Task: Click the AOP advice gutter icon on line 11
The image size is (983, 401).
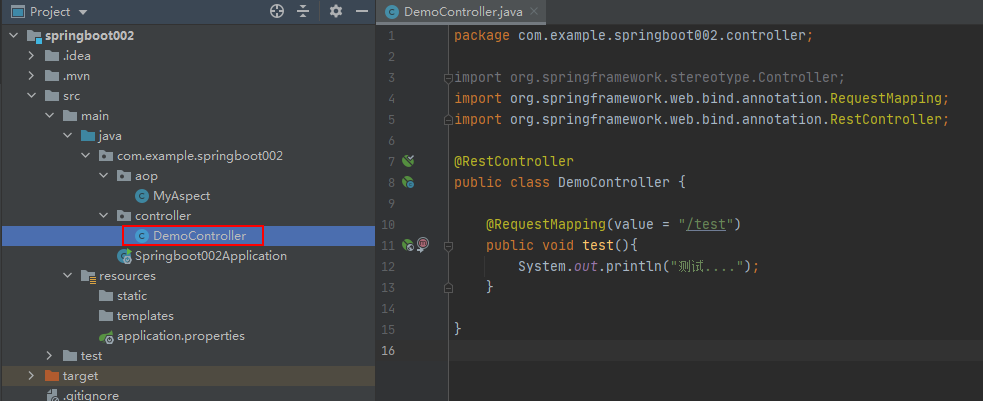Action: pos(422,244)
